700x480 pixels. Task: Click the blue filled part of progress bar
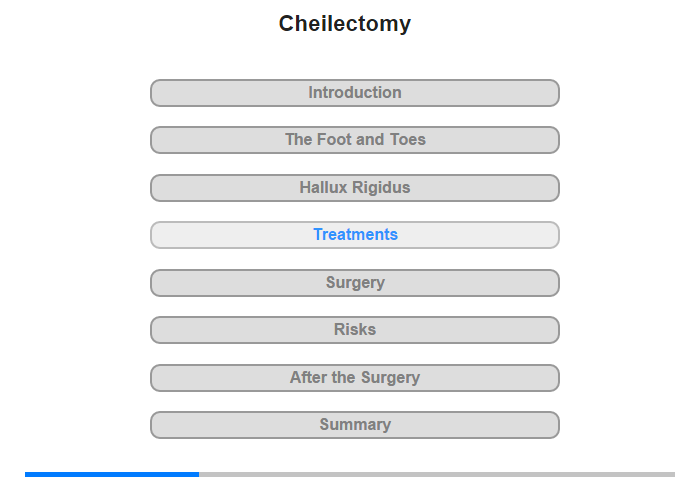112,474
